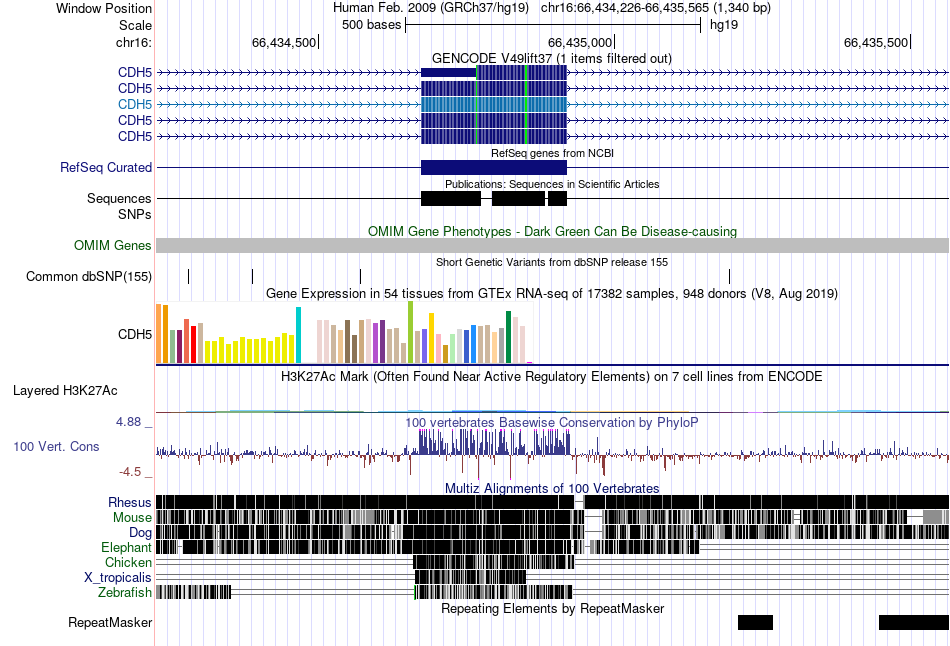Open '100 vertebrates Basewise Conservation by PhyloP' title
The height and width of the screenshot is (646, 950).
(552, 422)
